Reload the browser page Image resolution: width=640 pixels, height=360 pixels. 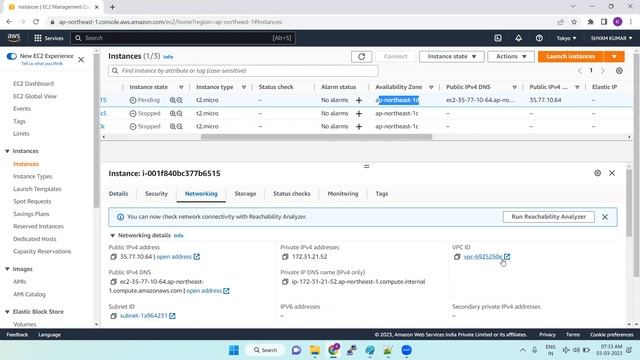pyautogui.click(x=36, y=22)
